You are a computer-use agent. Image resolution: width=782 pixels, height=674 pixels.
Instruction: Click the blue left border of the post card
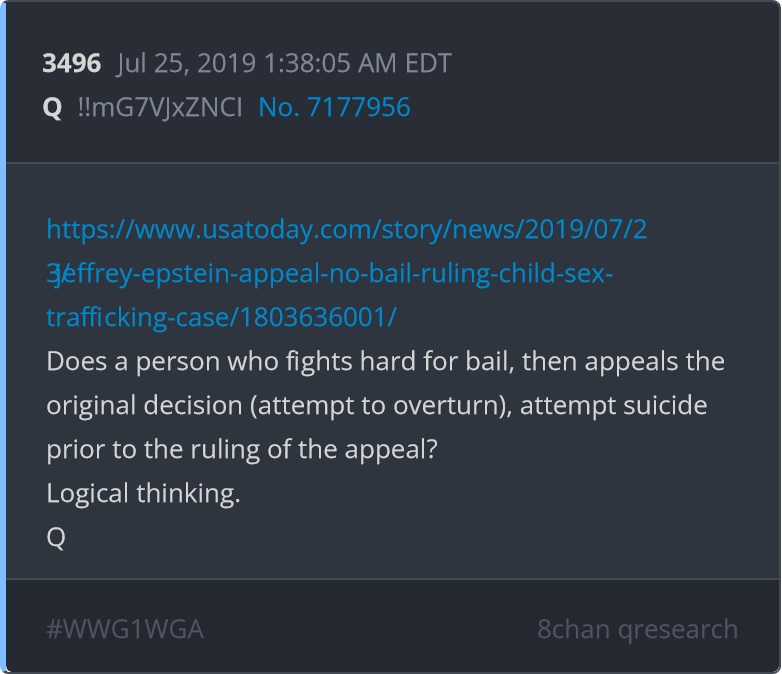3,337
